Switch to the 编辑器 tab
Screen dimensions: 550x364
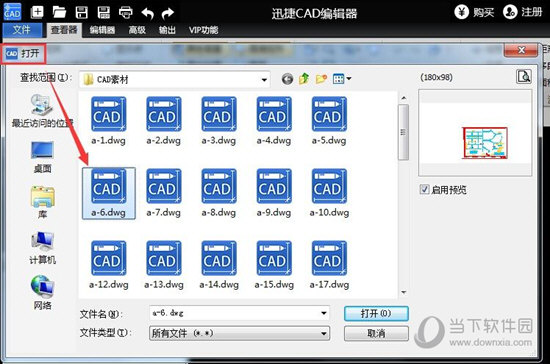point(102,30)
